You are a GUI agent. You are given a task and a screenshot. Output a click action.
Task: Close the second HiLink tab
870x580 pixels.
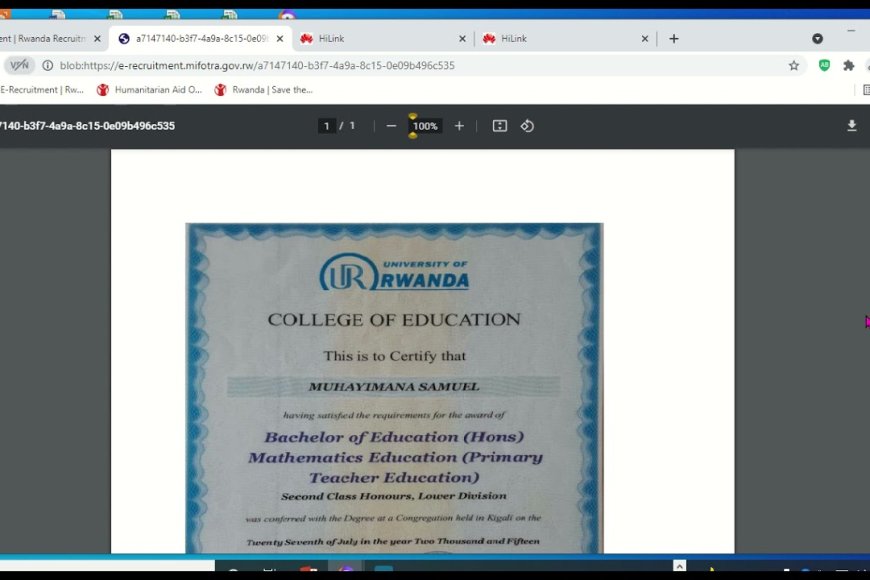[645, 38]
